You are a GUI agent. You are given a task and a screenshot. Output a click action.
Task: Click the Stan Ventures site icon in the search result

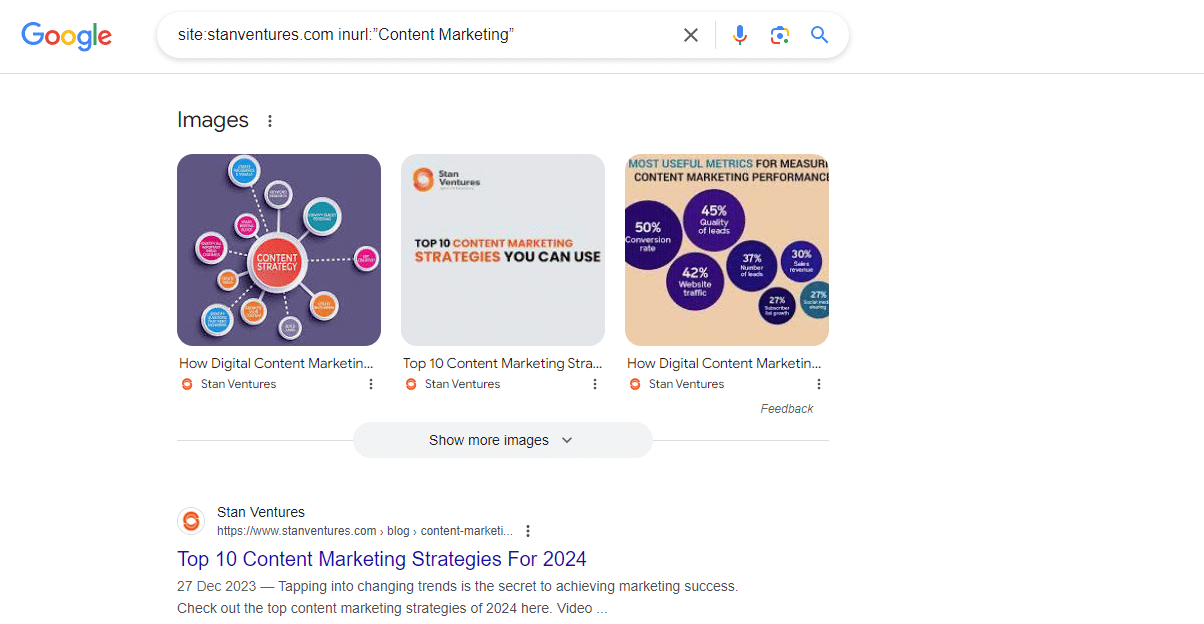click(x=191, y=521)
